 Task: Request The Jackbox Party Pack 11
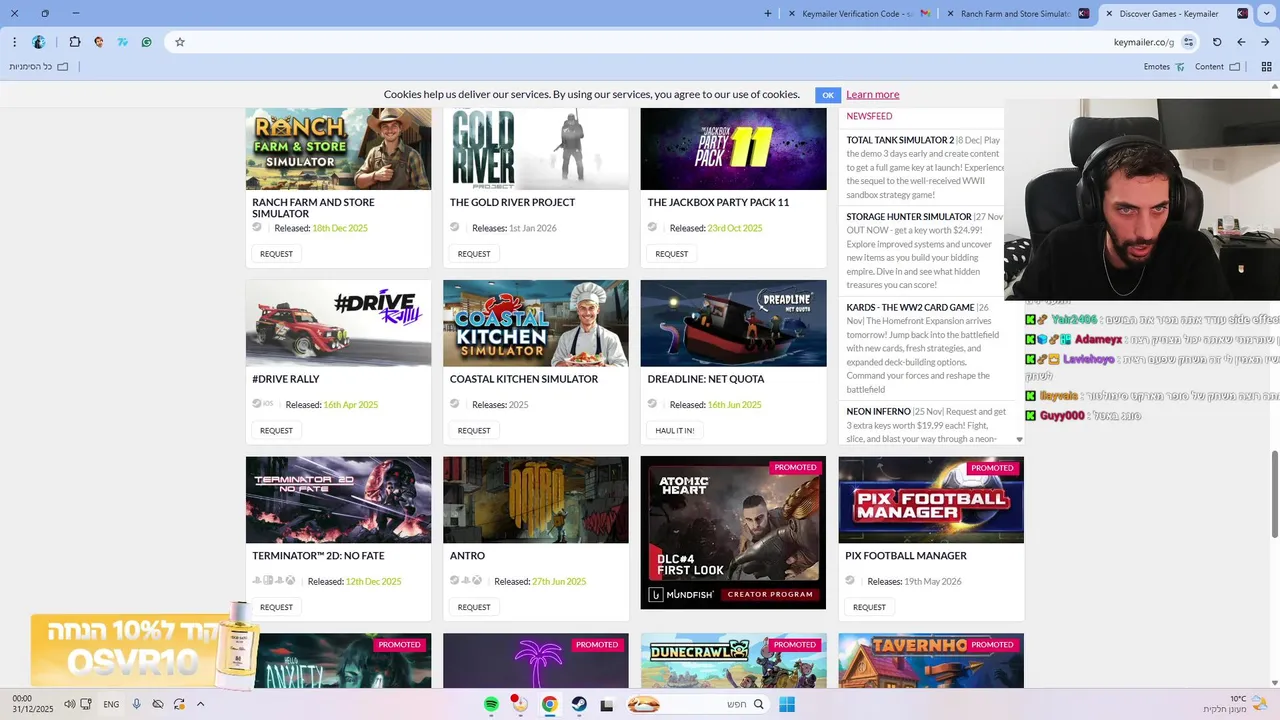(672, 254)
